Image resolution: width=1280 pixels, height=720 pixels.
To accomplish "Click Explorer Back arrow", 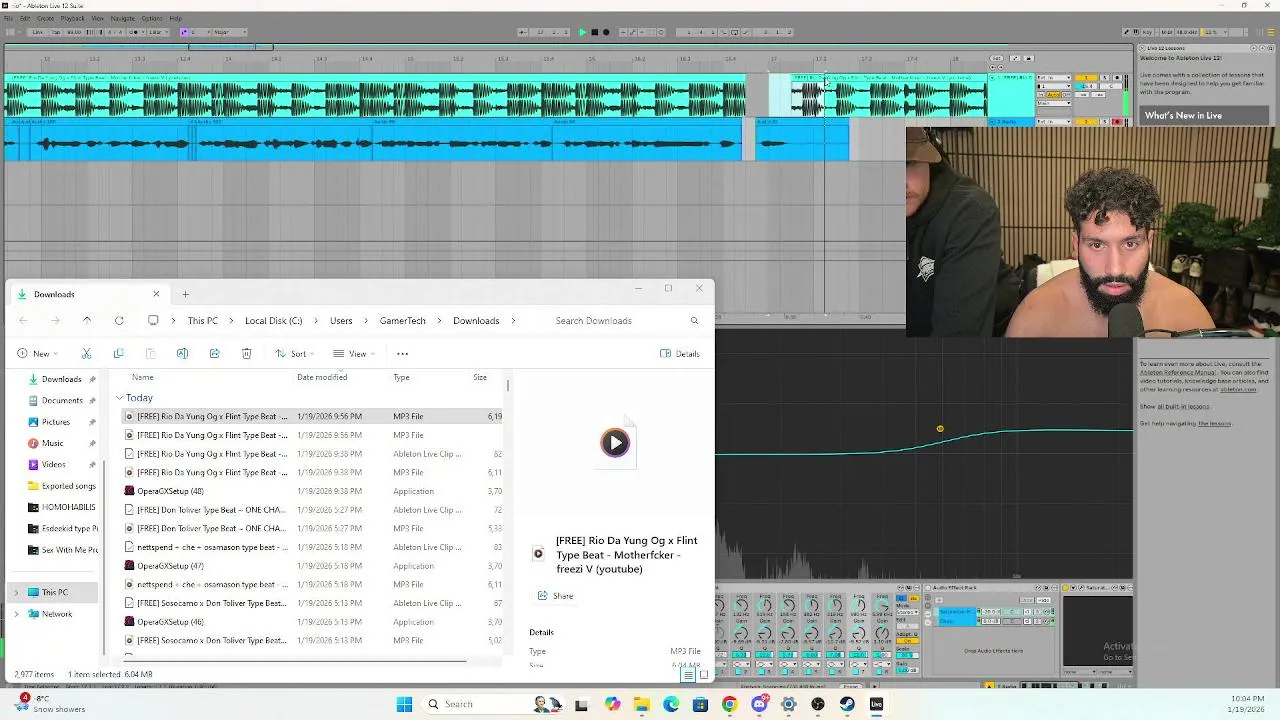I will 23,321.
